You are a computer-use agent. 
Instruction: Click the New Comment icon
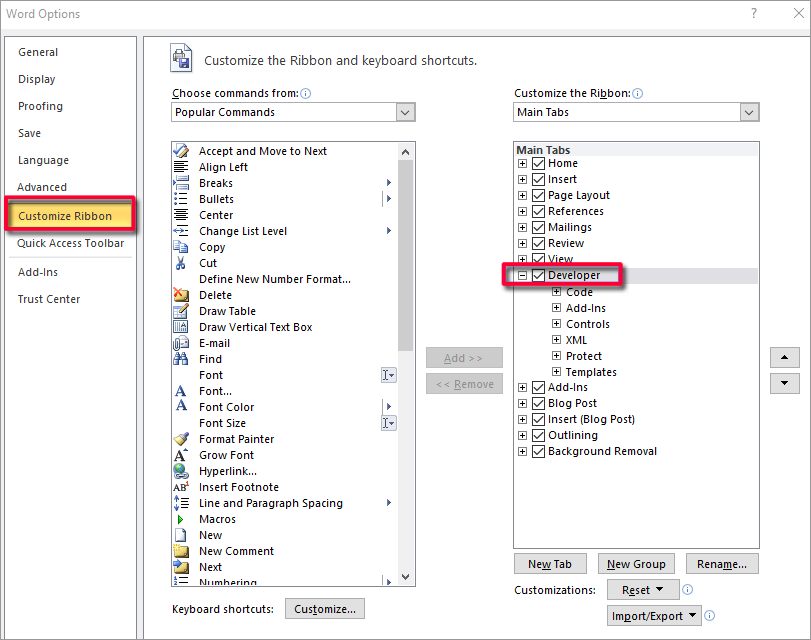[x=181, y=551]
